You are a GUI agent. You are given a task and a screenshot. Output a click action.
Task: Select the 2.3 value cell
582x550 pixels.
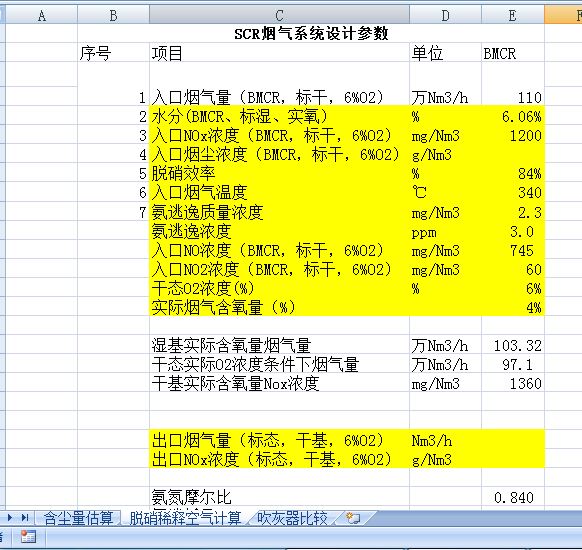513,212
